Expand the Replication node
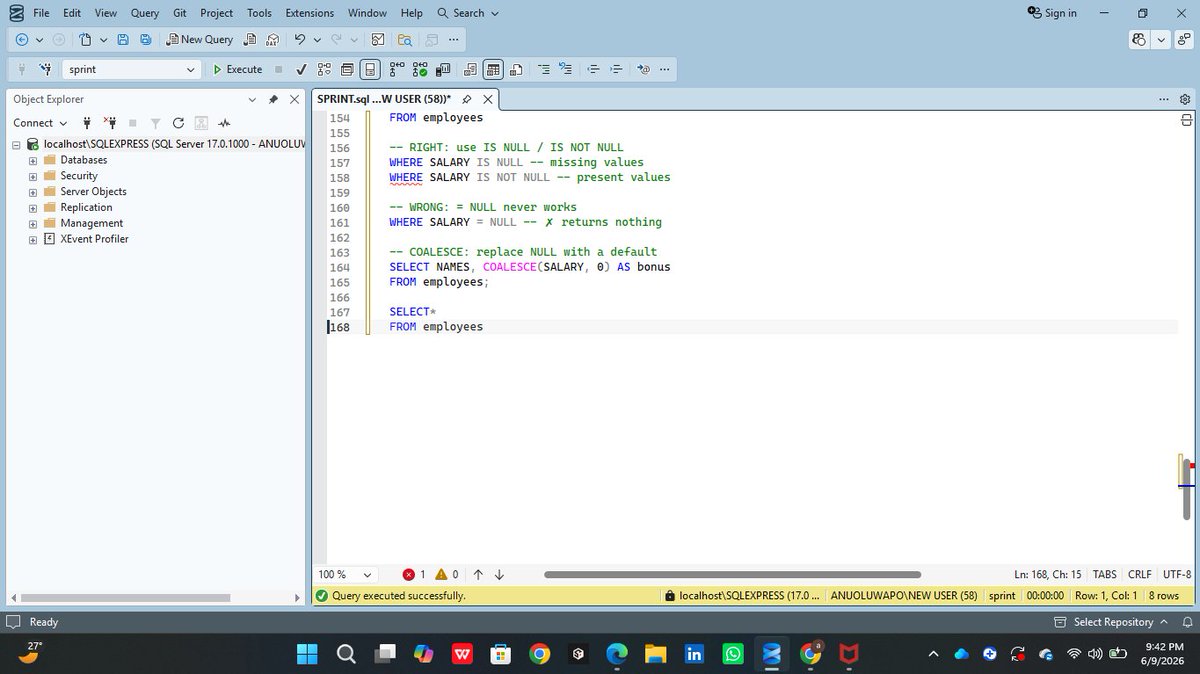This screenshot has width=1200, height=674. [x=33, y=208]
